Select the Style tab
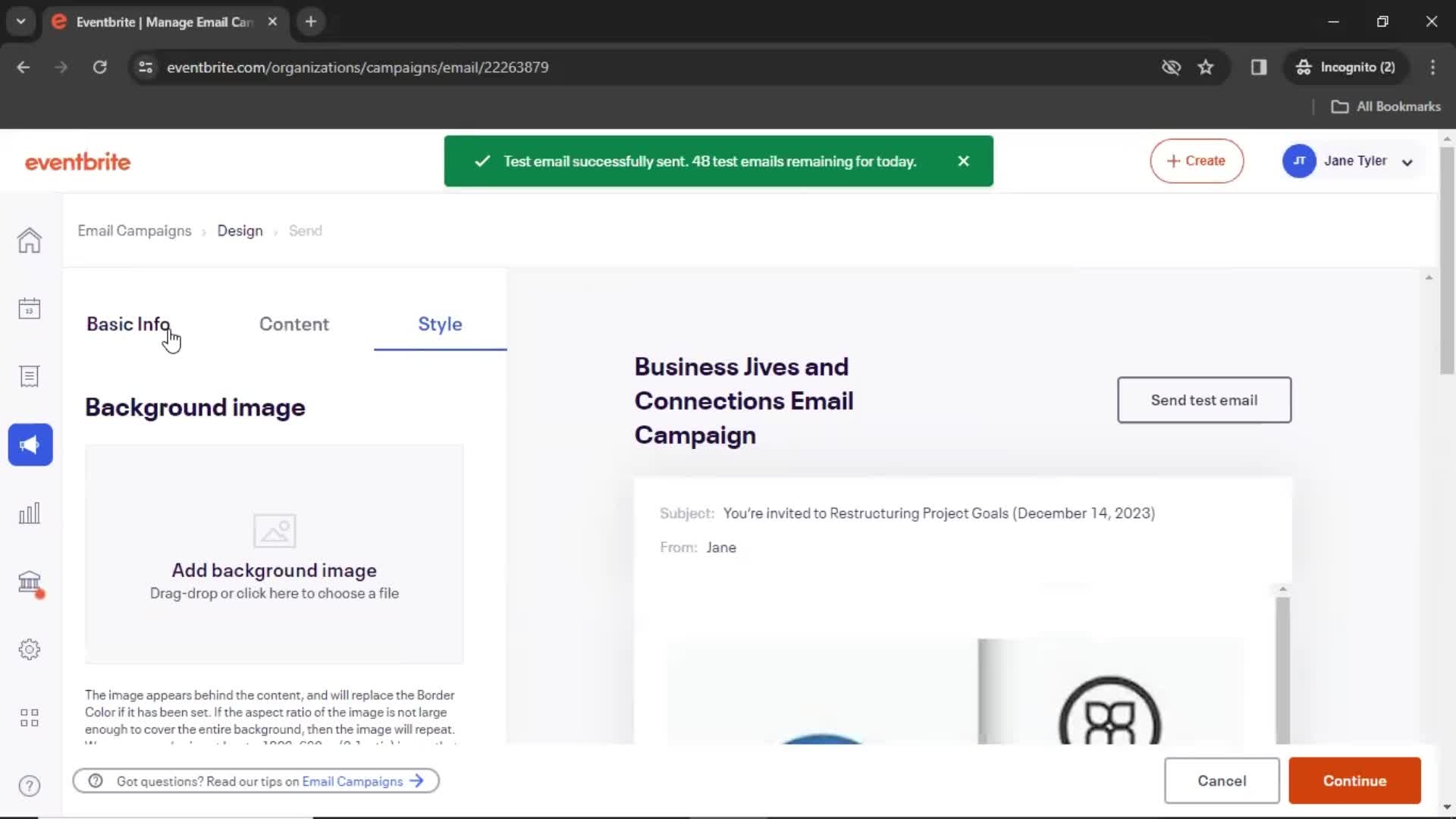 pos(440,324)
